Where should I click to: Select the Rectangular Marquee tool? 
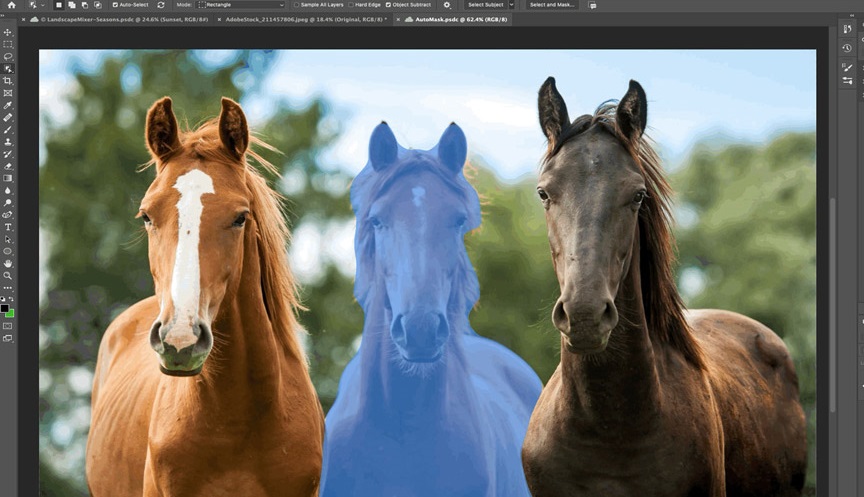8,45
